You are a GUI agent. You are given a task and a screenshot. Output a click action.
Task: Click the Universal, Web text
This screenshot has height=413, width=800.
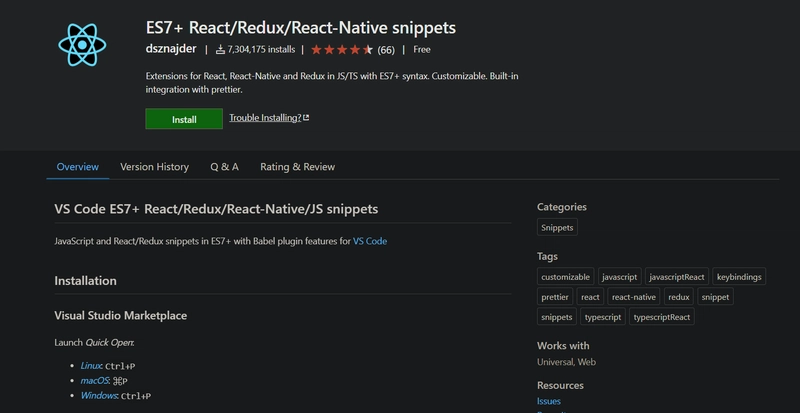click(x=566, y=362)
